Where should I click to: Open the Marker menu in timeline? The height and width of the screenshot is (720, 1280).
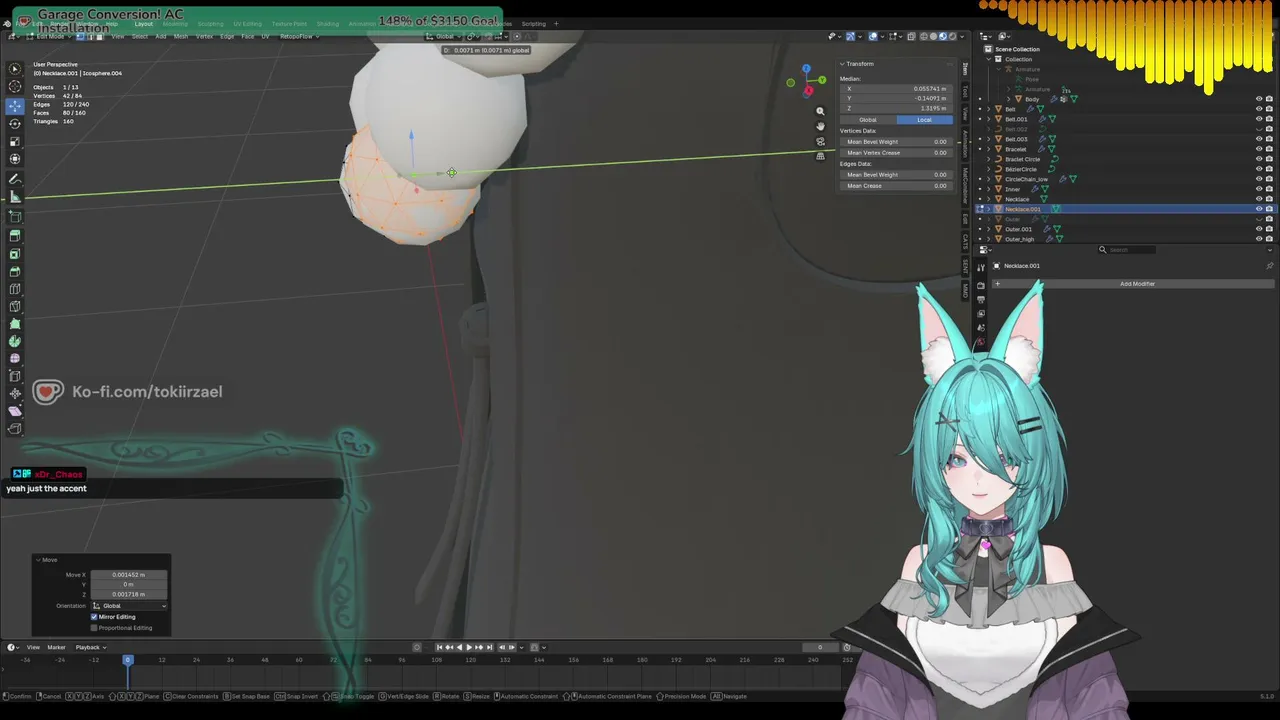click(56, 647)
